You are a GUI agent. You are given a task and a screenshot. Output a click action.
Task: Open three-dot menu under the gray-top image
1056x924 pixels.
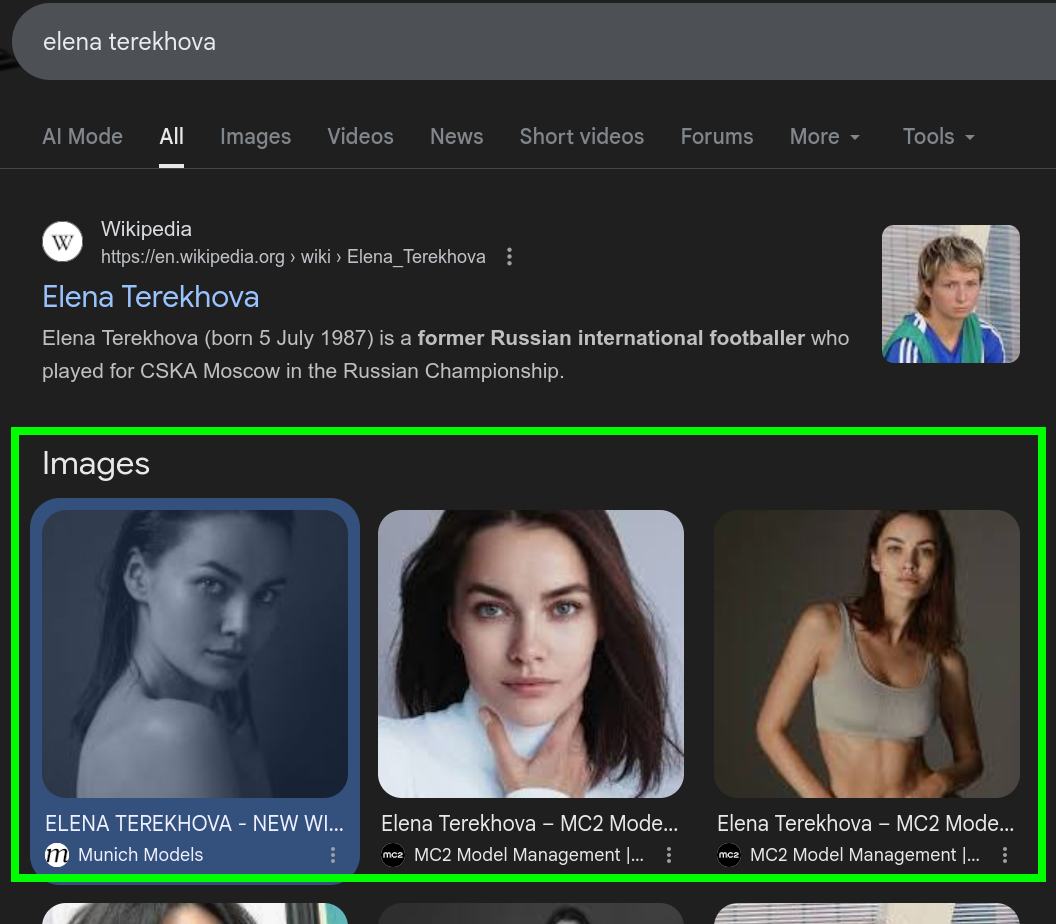click(1005, 855)
